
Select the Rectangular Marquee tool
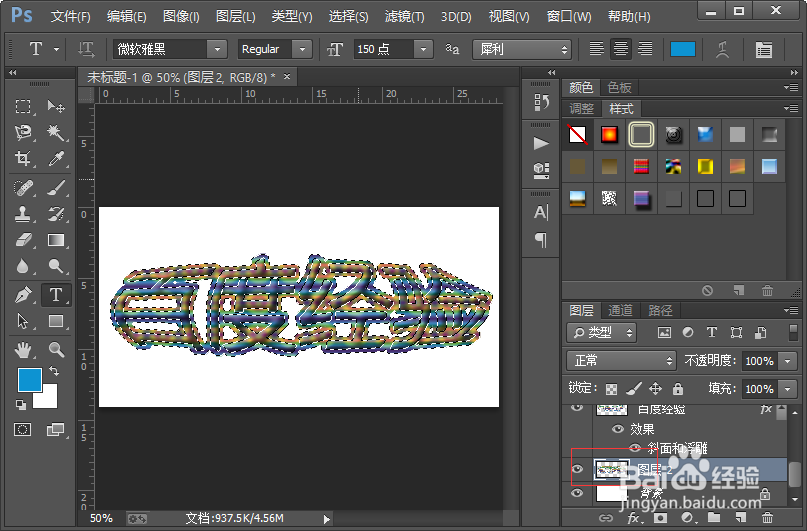click(x=23, y=107)
